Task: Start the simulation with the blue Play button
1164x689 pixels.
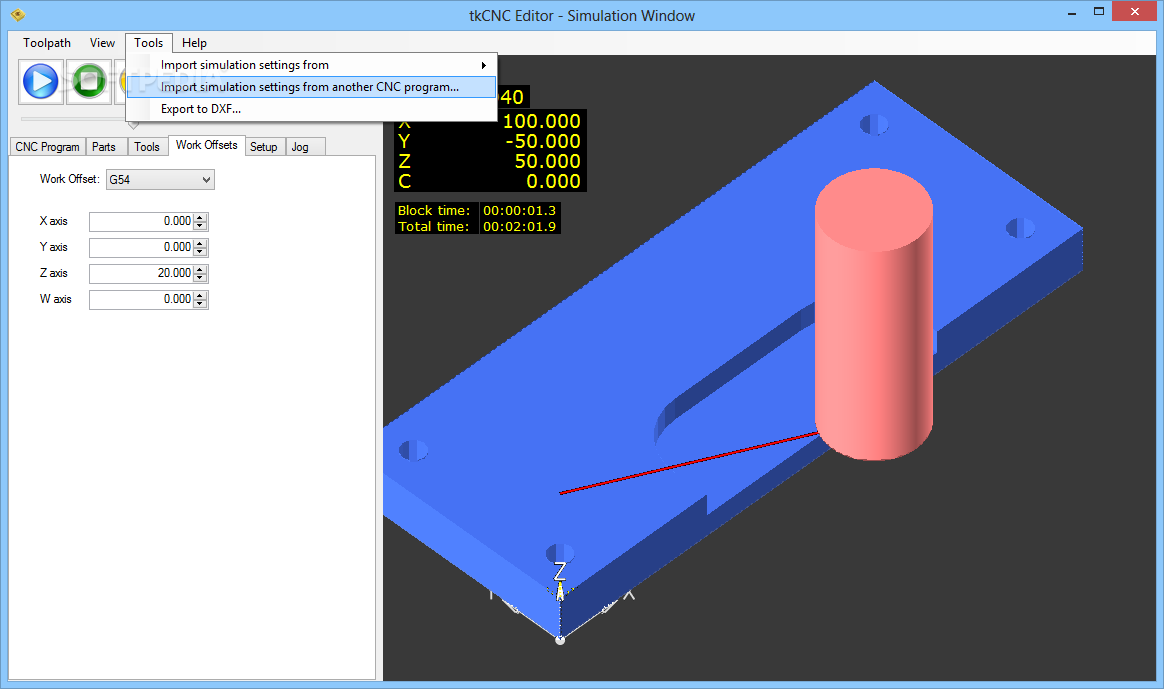Action: coord(41,82)
